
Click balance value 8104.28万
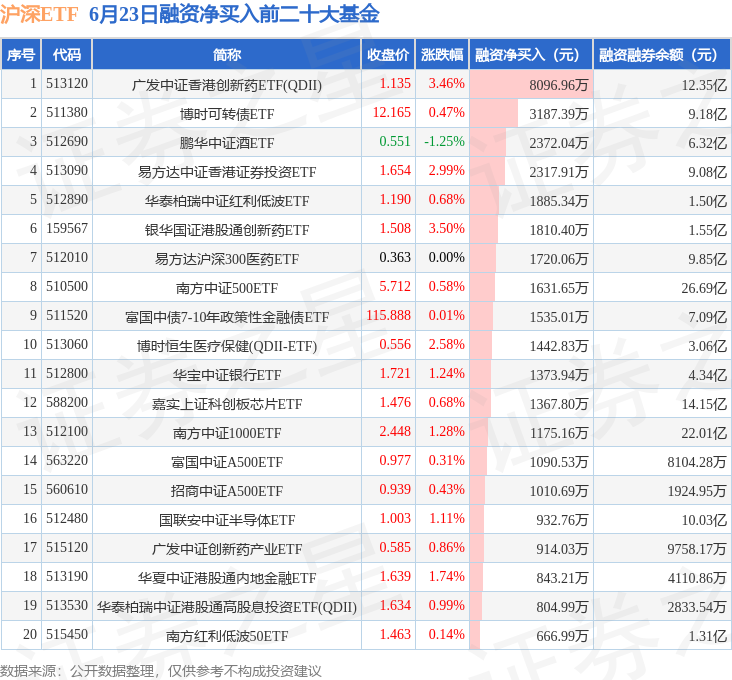pyautogui.click(x=697, y=462)
